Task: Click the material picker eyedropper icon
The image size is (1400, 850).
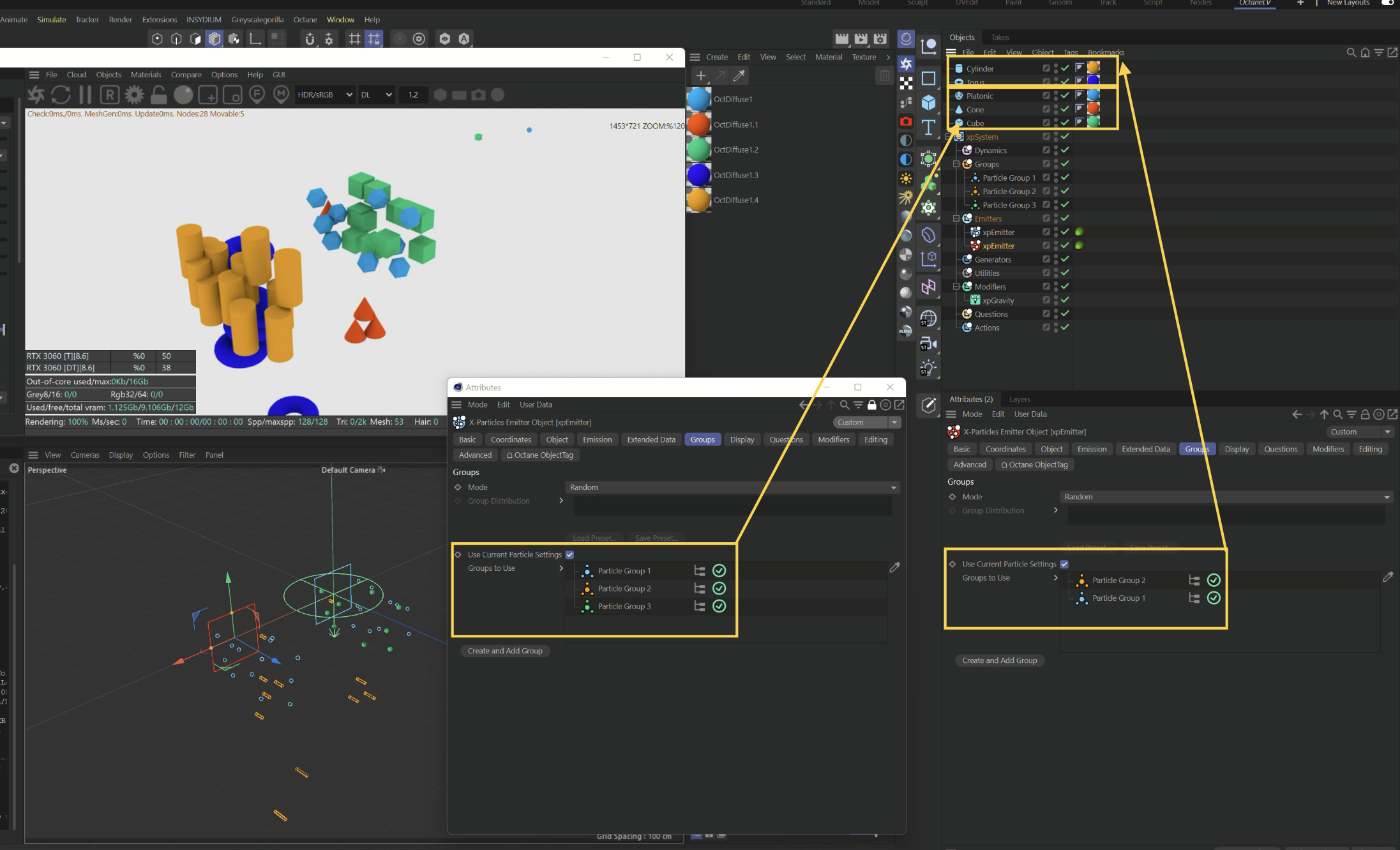Action: point(739,76)
